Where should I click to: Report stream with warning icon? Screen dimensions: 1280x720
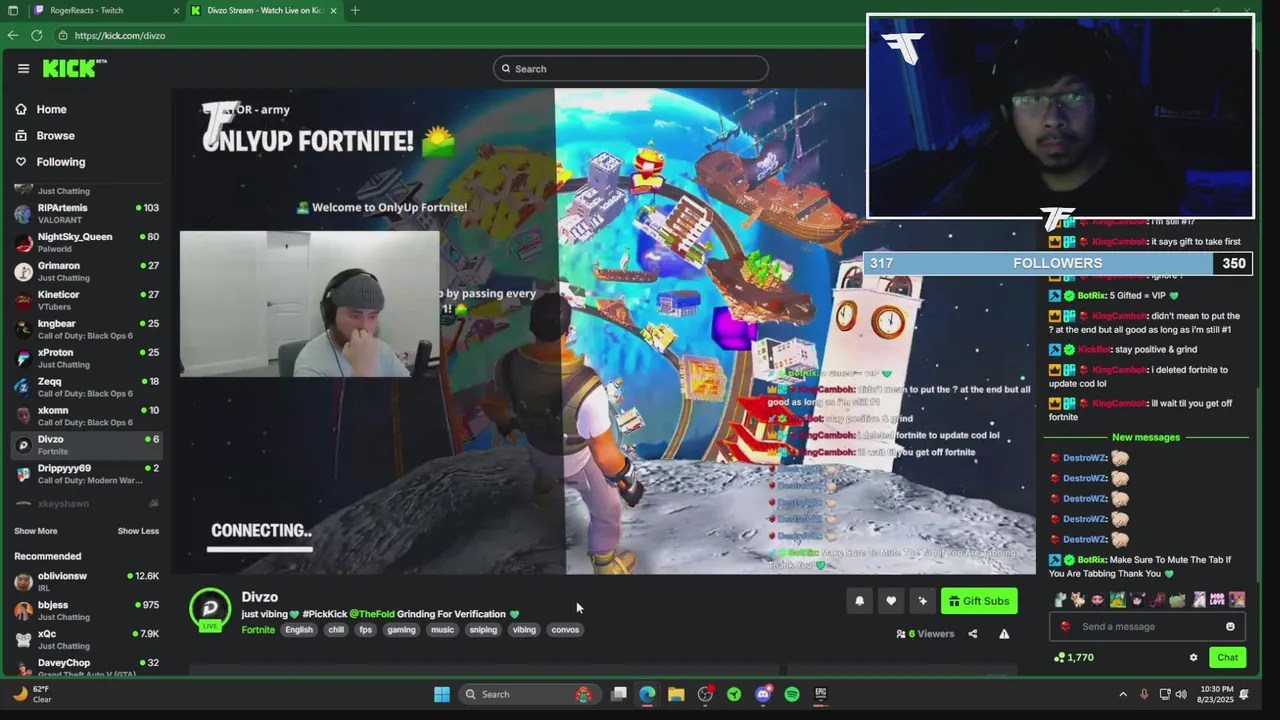coord(1004,634)
